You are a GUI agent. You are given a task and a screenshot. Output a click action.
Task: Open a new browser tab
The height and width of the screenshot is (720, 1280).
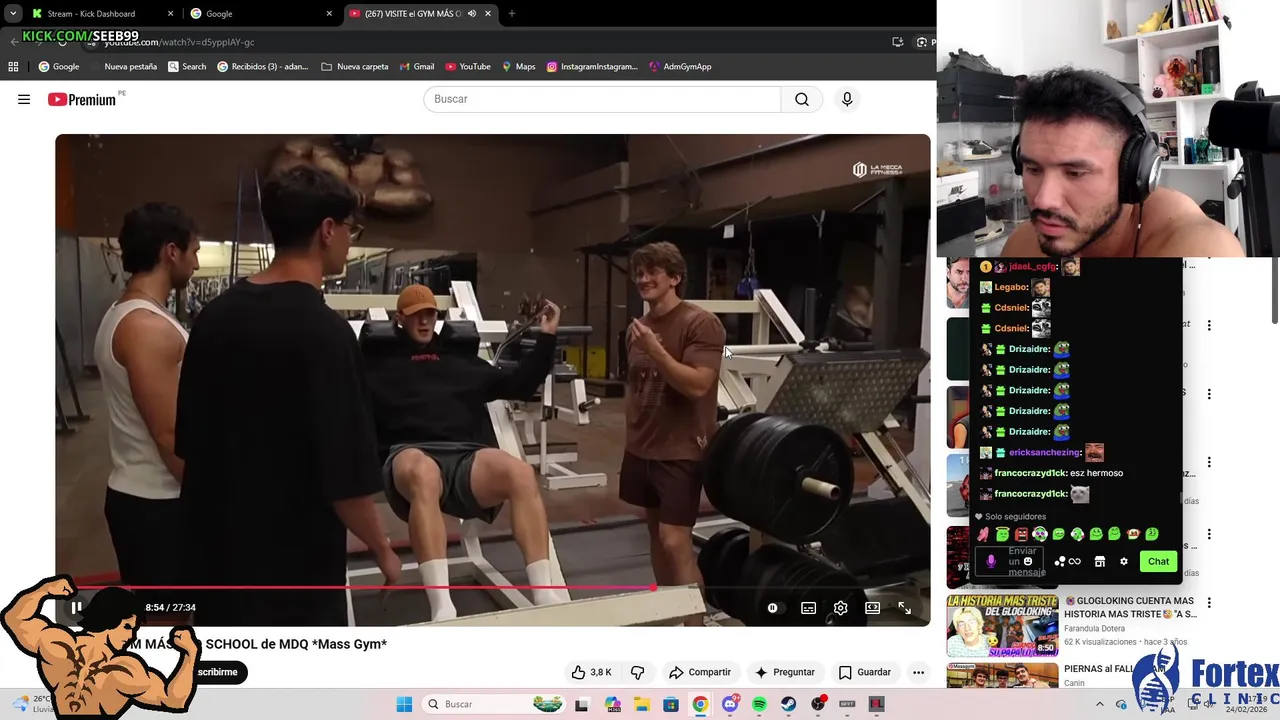[x=511, y=14]
